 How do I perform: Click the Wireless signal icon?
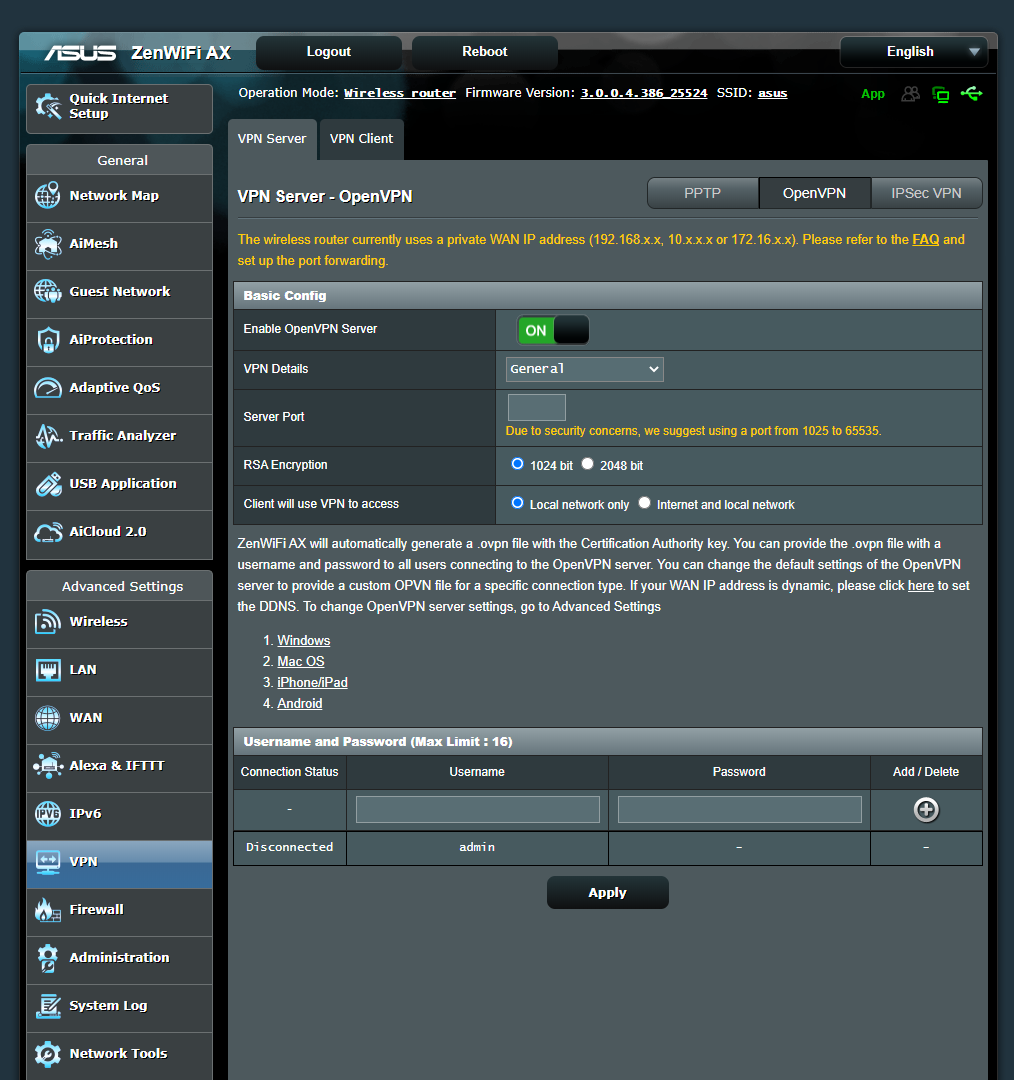48,621
